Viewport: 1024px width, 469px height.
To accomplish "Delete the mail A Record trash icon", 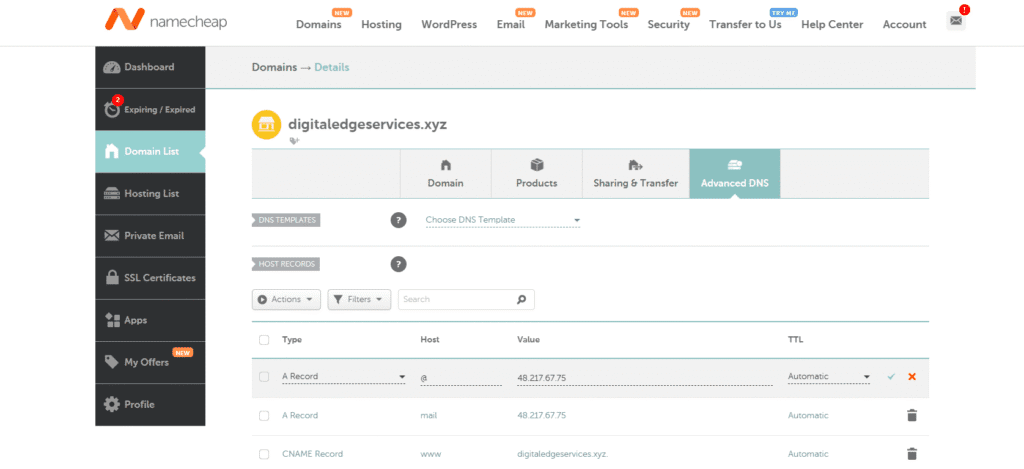I will [x=912, y=415].
